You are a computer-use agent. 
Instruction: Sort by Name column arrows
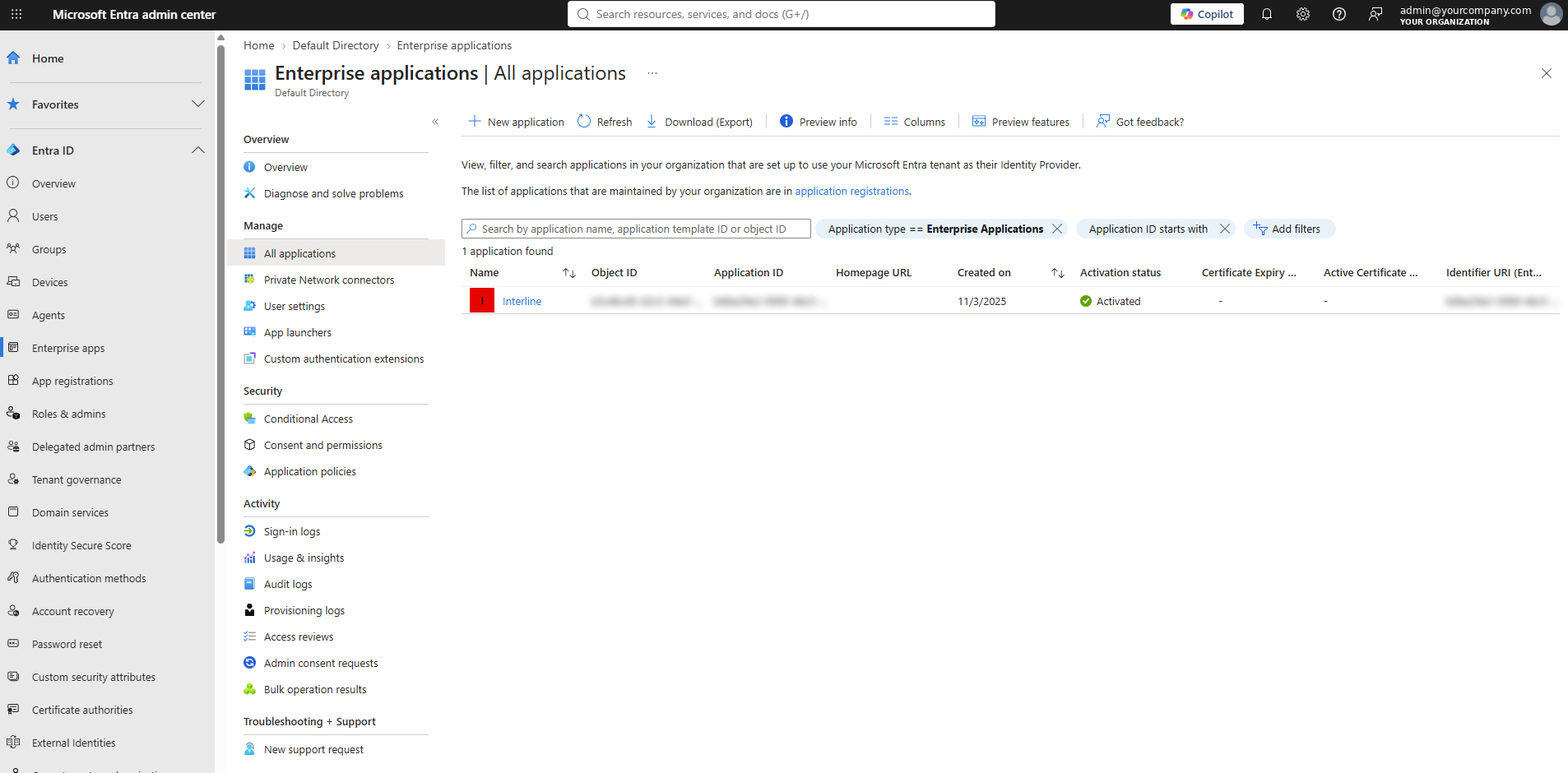[x=569, y=273]
